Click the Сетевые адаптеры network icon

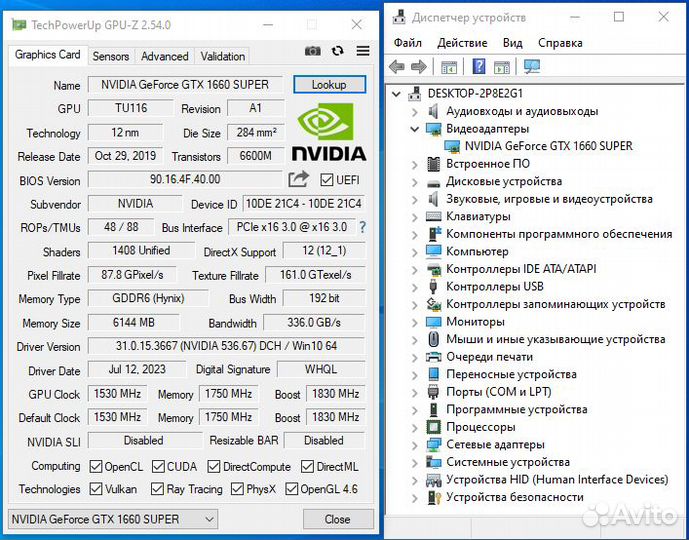click(x=434, y=445)
